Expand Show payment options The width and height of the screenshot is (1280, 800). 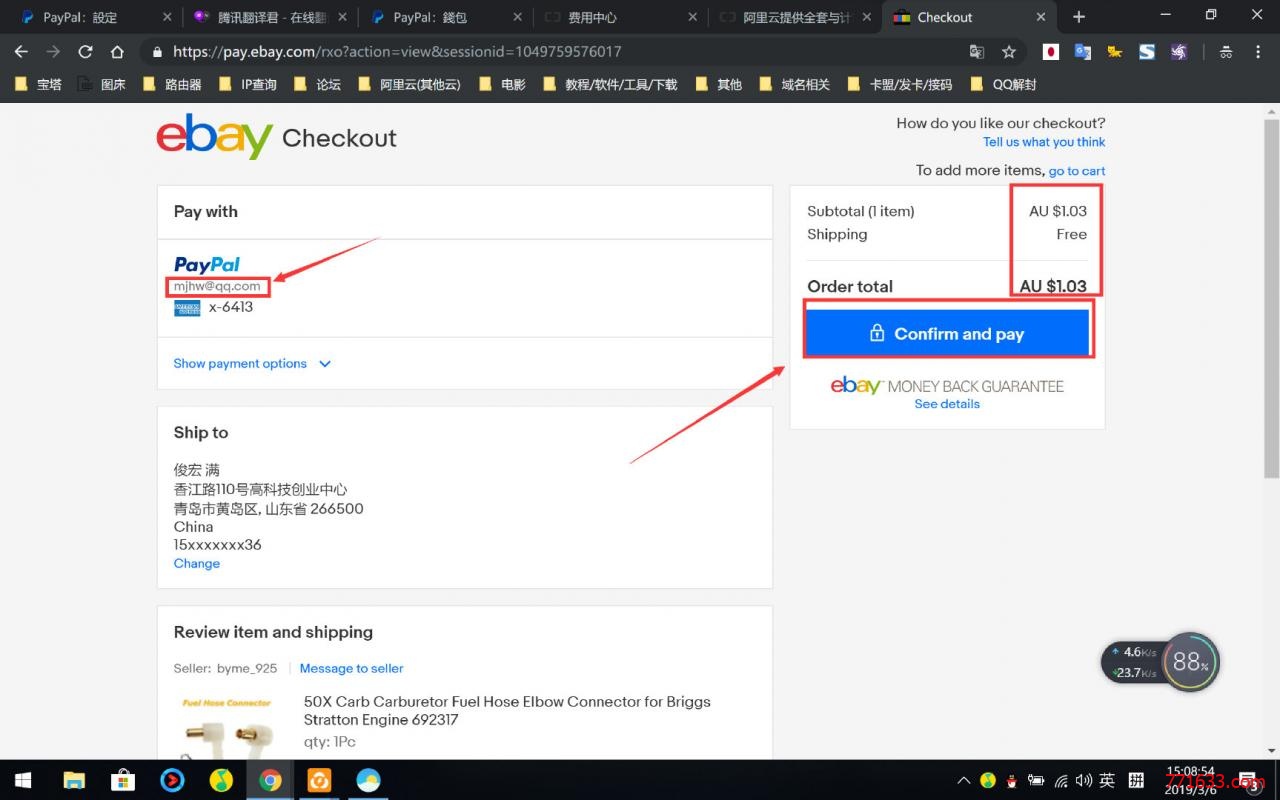(252, 364)
